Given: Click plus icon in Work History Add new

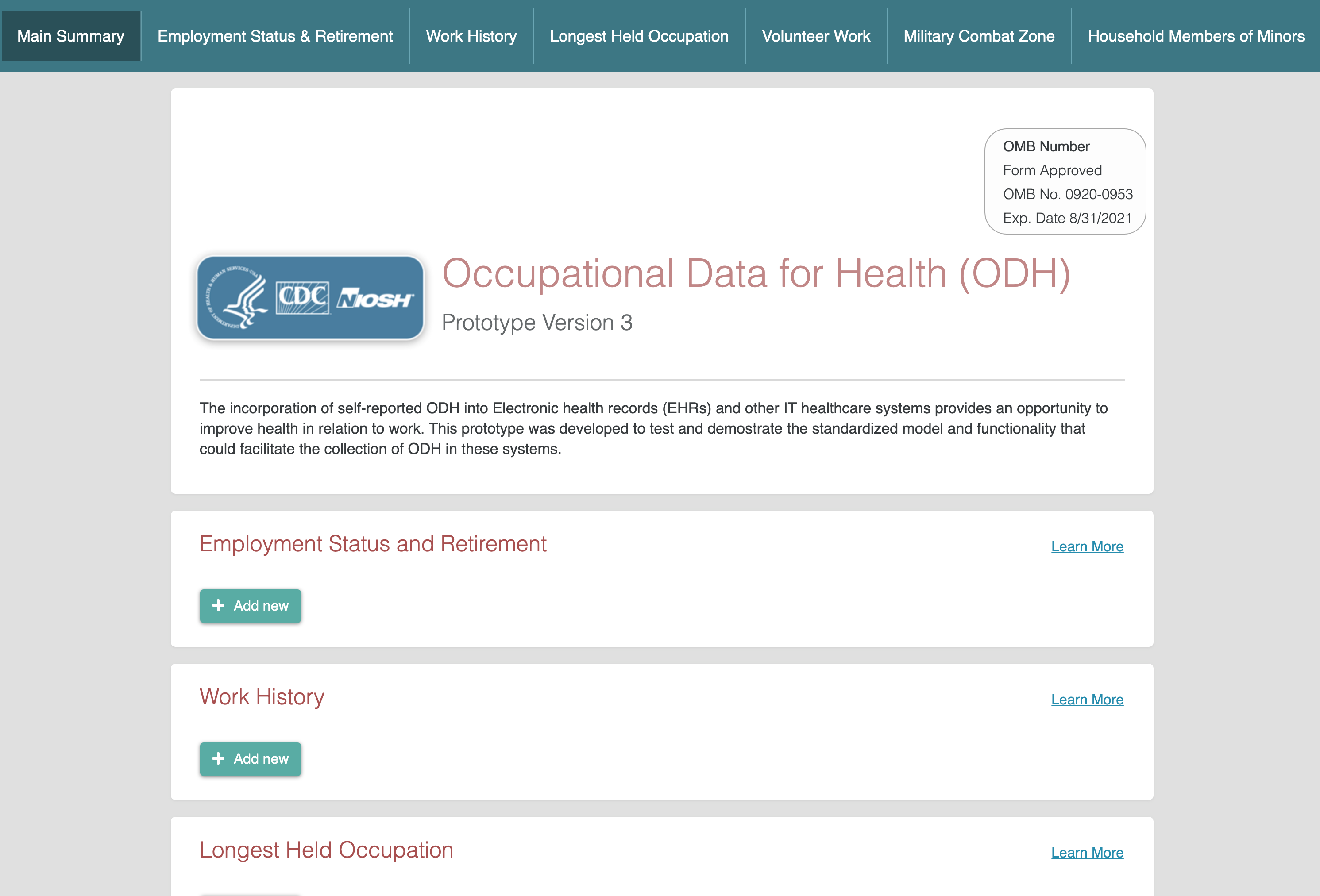Looking at the screenshot, I should (218, 758).
